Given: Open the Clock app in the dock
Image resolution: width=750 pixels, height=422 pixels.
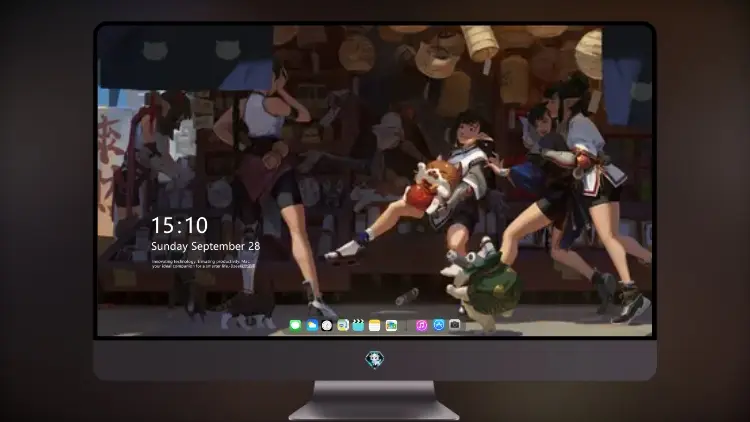Looking at the screenshot, I should click(327, 325).
